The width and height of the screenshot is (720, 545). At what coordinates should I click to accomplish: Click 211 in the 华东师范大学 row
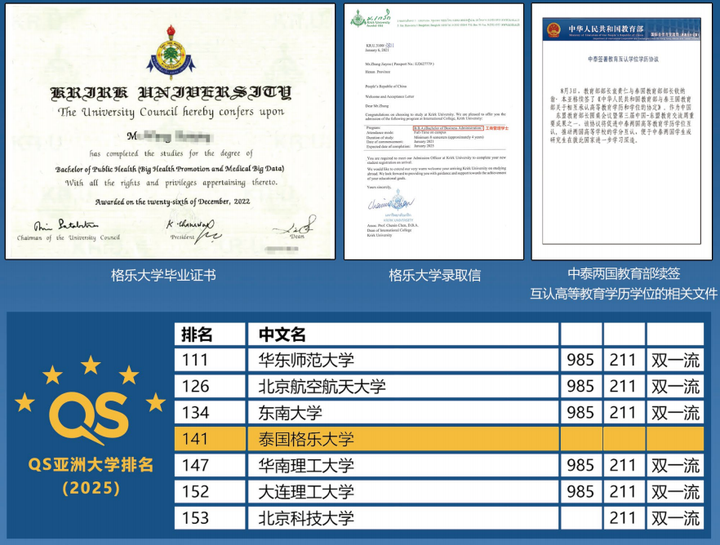(623, 360)
